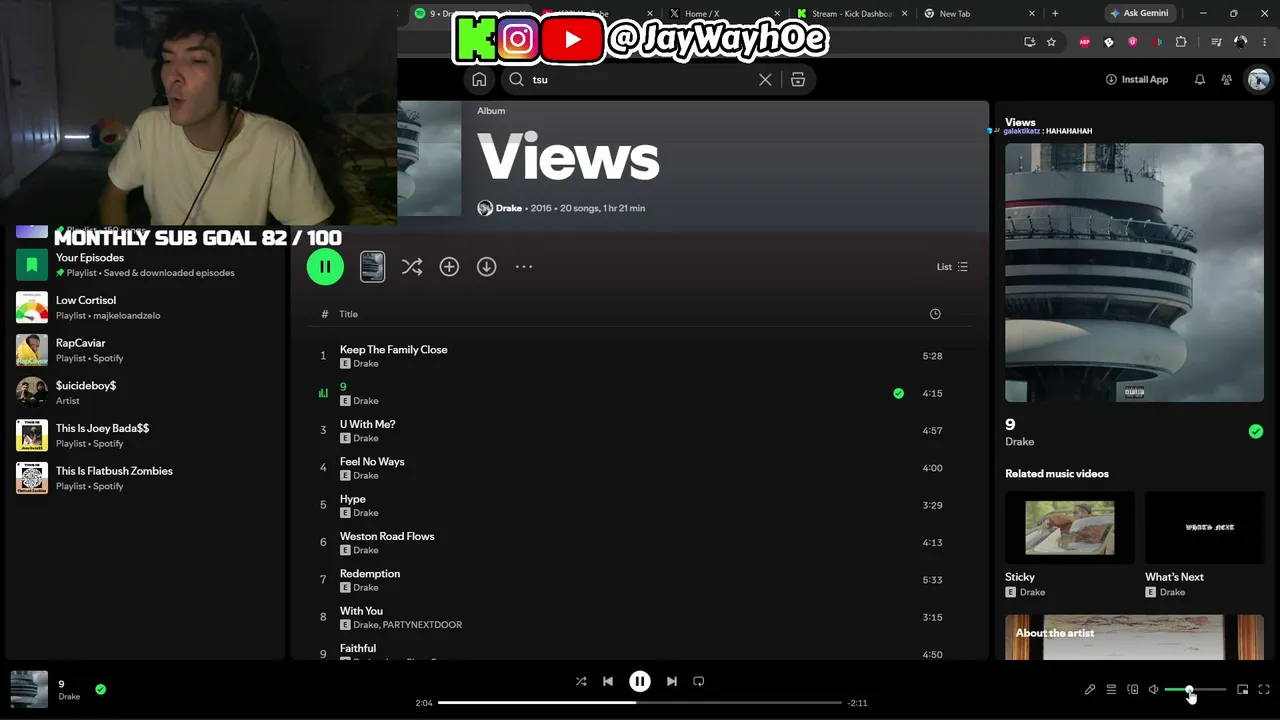
Task: Go to Spotify Home via house icon
Action: pyautogui.click(x=479, y=80)
